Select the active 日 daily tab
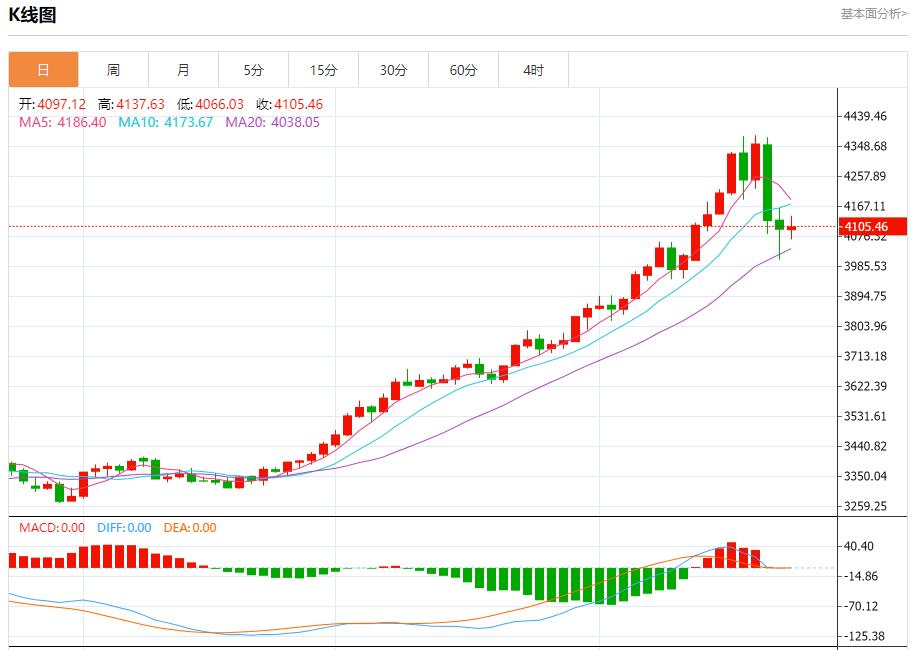The height and width of the screenshot is (650, 912). [43, 69]
